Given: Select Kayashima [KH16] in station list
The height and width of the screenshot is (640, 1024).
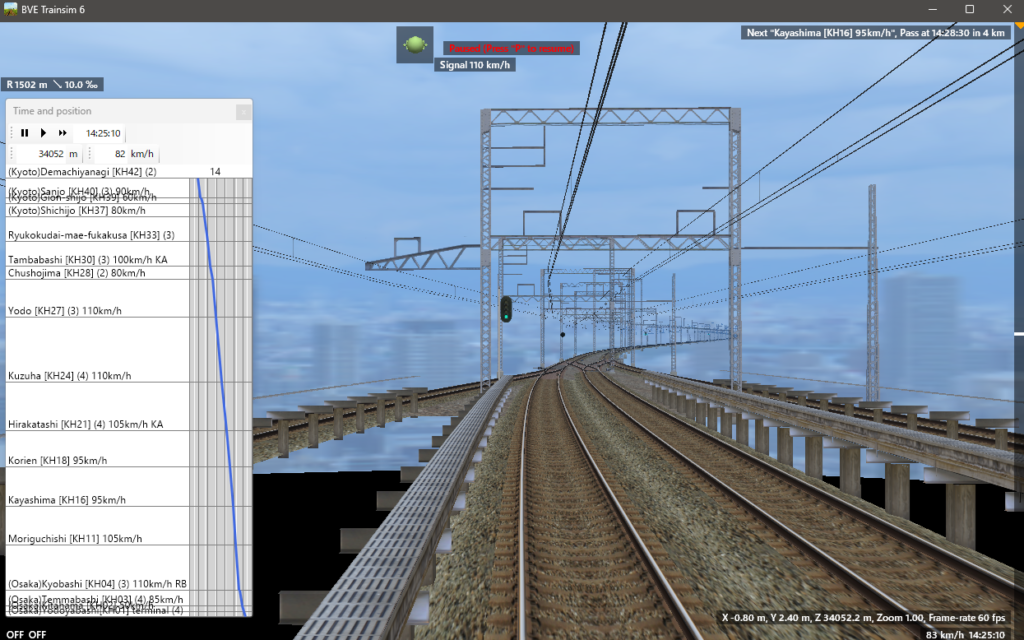Looking at the screenshot, I should click(x=68, y=500).
